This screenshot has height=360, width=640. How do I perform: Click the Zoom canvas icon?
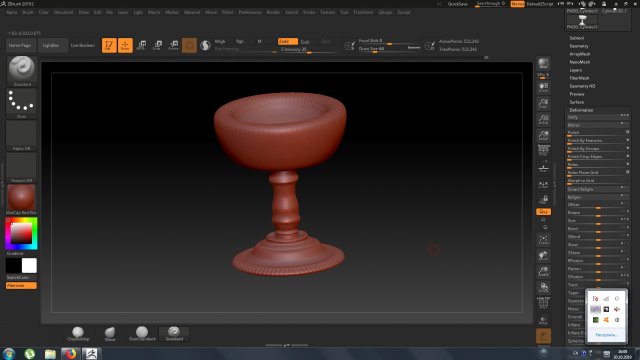click(x=543, y=103)
